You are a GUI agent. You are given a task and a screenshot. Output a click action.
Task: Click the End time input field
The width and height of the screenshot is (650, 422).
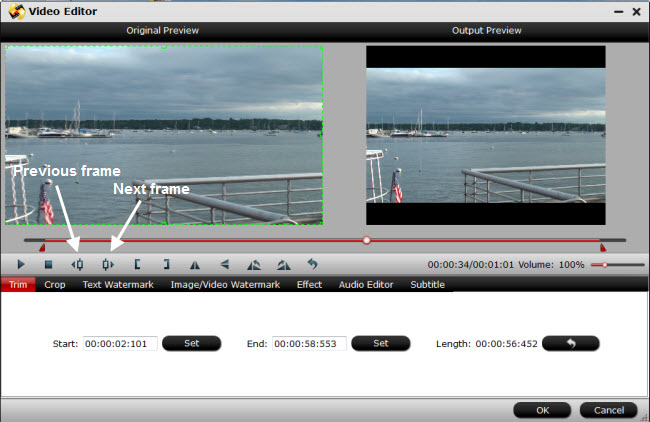(309, 344)
